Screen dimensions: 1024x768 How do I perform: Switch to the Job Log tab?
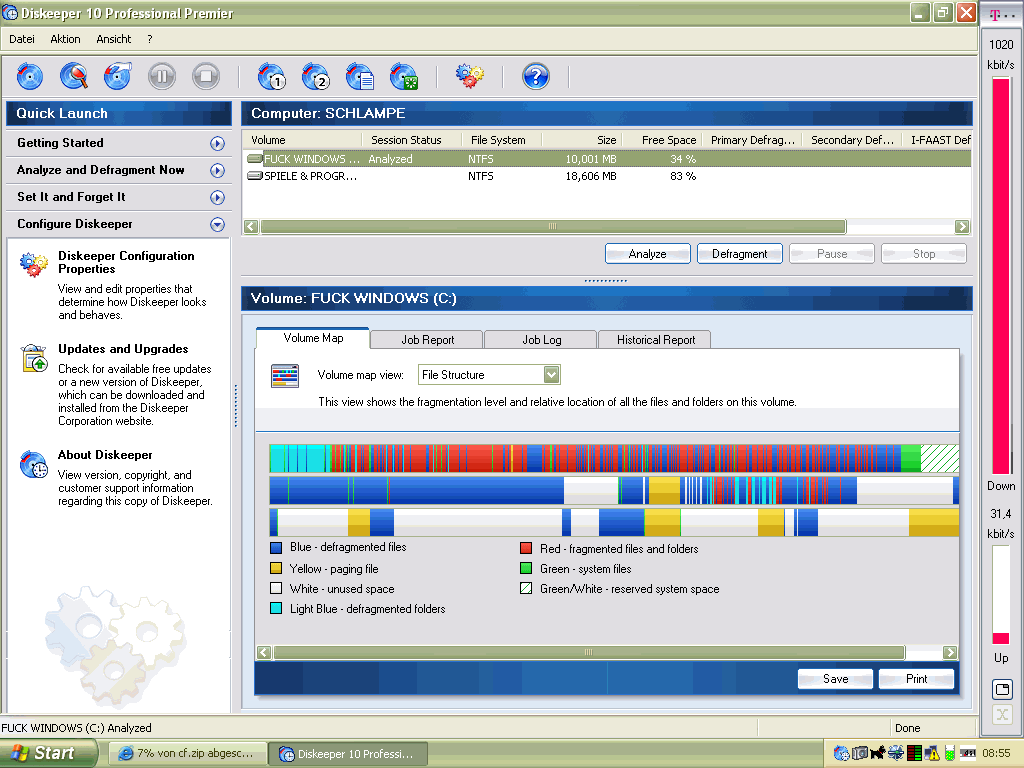coord(541,340)
